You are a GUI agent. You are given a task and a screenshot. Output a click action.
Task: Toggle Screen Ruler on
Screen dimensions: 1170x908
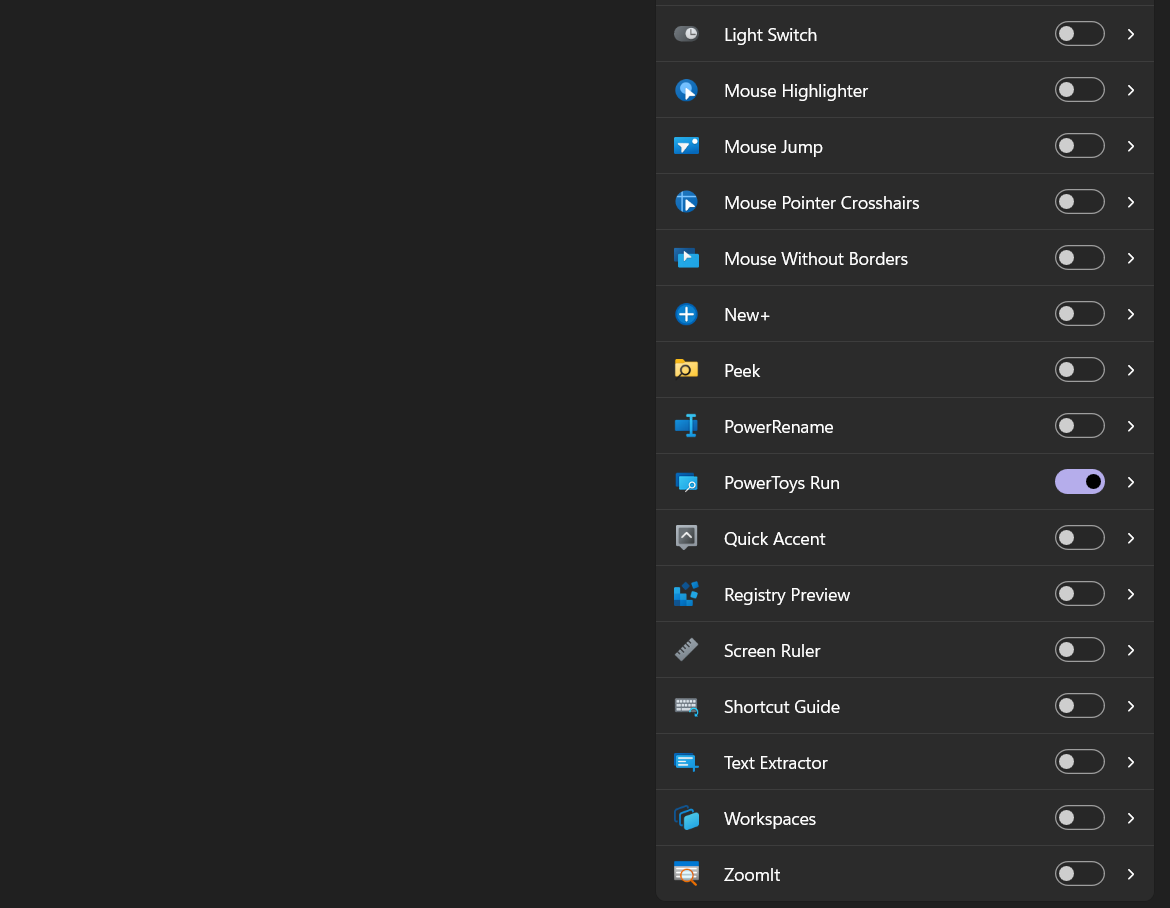pyautogui.click(x=1079, y=649)
